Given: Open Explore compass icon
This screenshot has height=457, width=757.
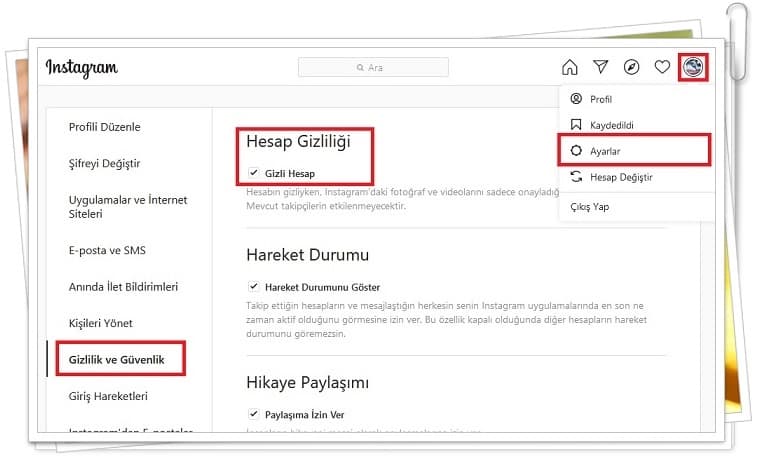Looking at the screenshot, I should tap(631, 67).
